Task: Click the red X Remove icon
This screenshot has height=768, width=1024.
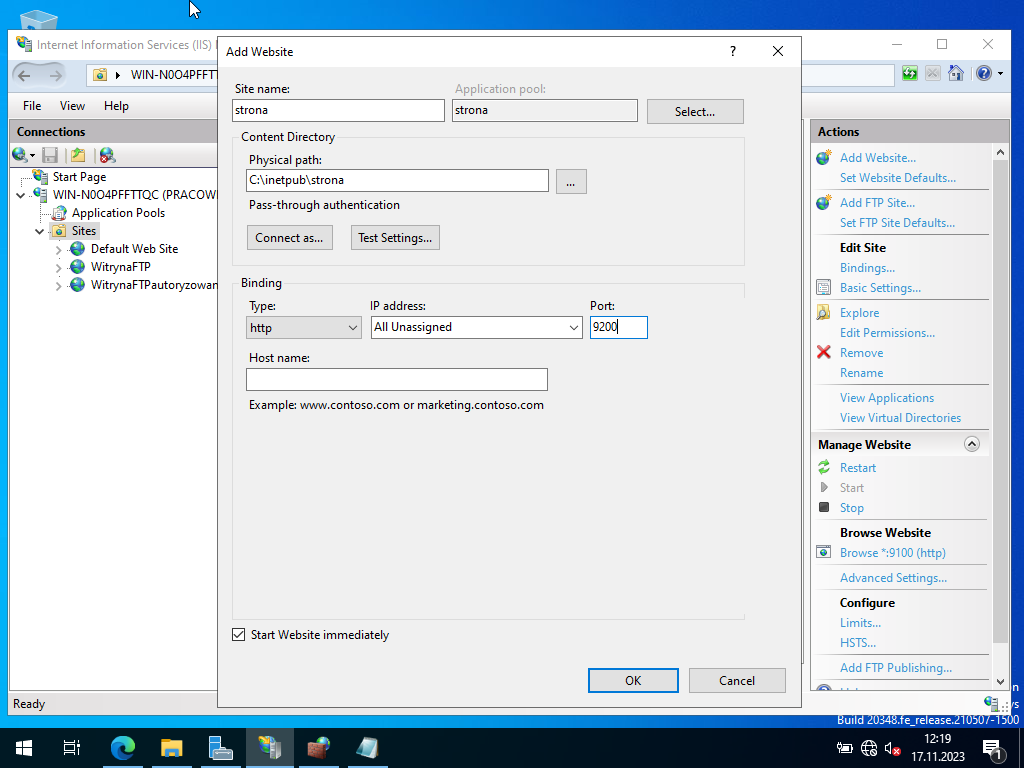Action: 824,352
